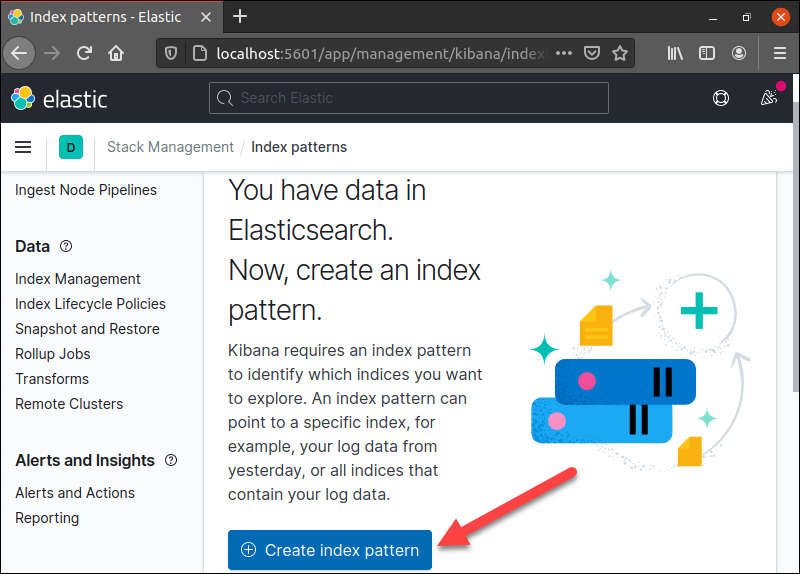Bookmark this page with the star

tap(620, 53)
